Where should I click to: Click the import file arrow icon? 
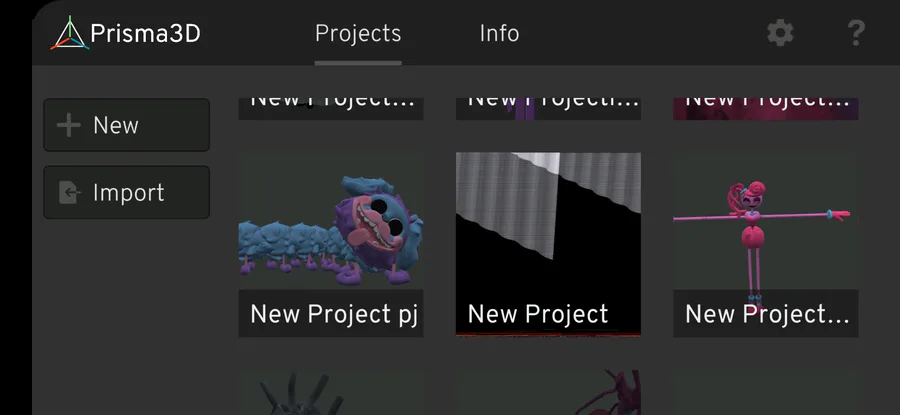pos(69,192)
